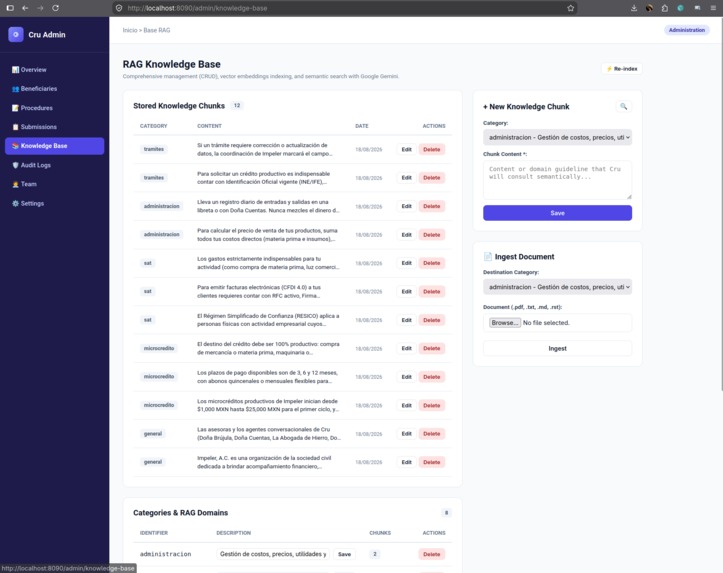Click the chunks count '2' for administracion

click(x=374, y=554)
